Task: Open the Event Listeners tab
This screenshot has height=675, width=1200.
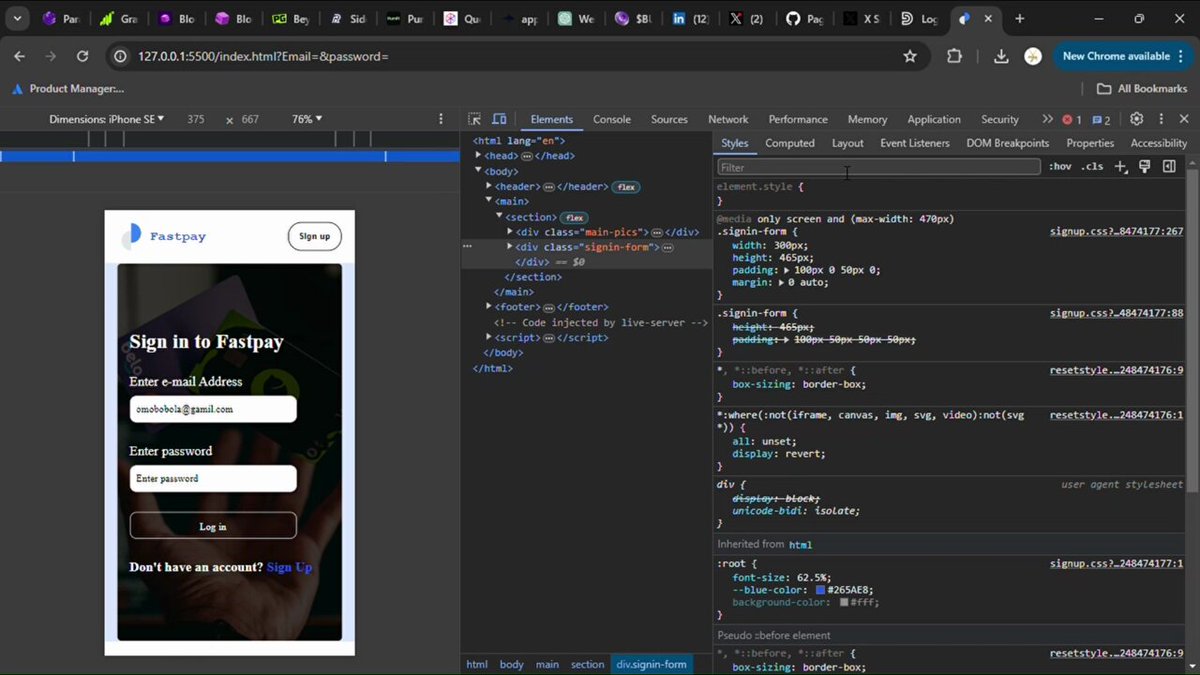Action: coord(915,143)
